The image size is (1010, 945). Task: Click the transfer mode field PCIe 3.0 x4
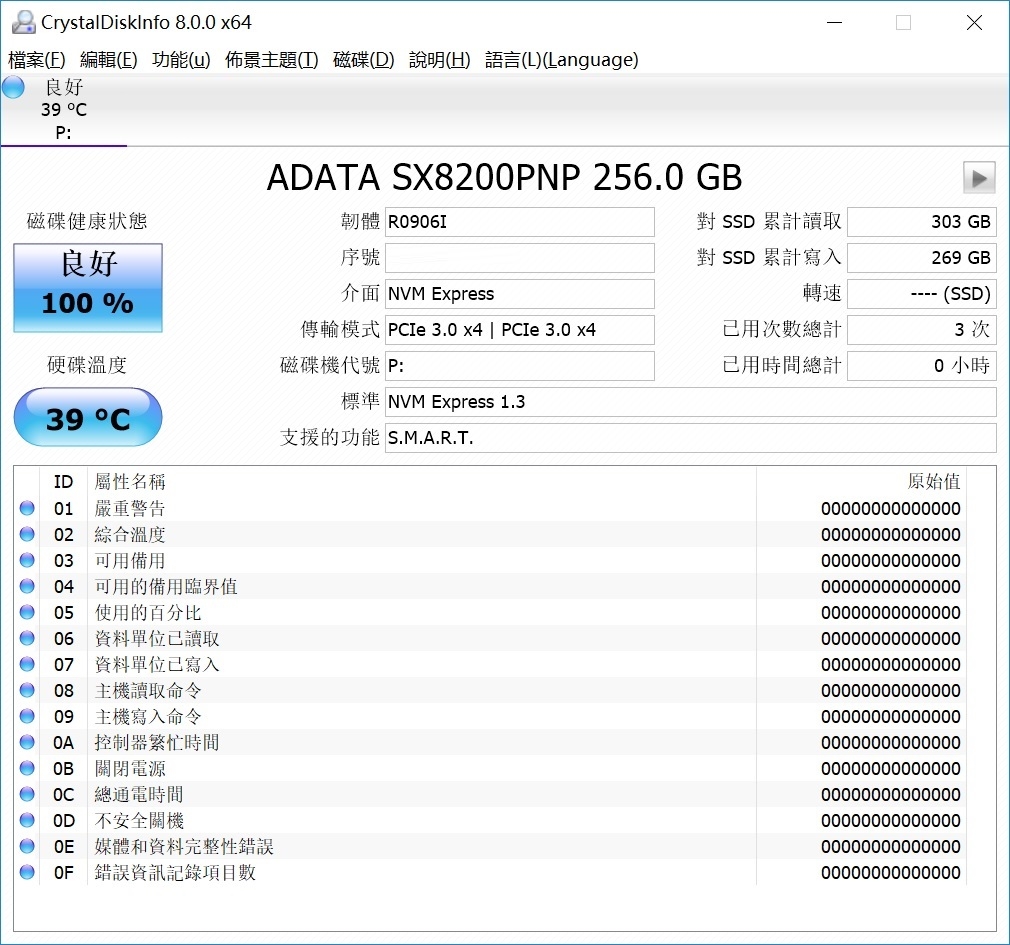point(520,330)
